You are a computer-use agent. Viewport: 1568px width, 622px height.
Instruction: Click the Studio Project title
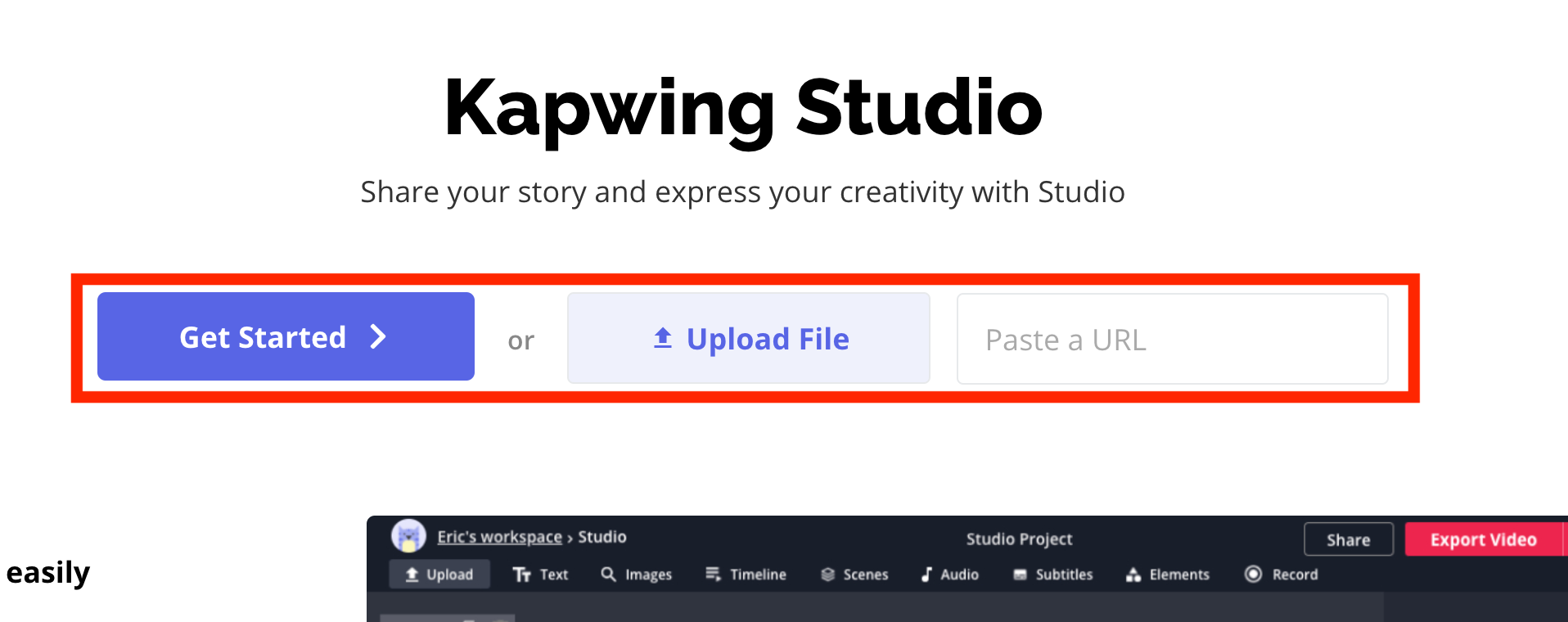(x=1019, y=539)
